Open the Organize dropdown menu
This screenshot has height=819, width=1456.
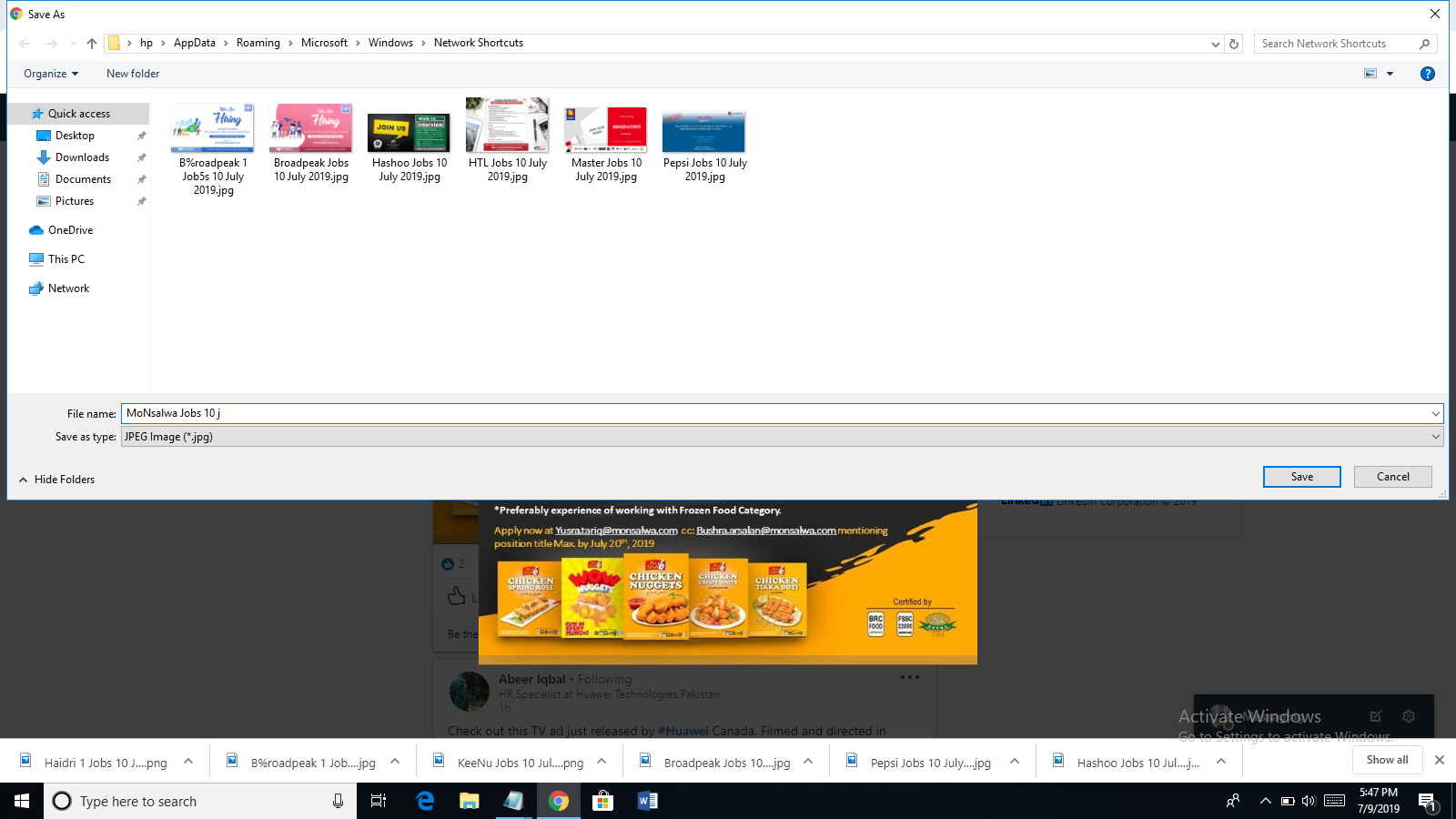51,74
